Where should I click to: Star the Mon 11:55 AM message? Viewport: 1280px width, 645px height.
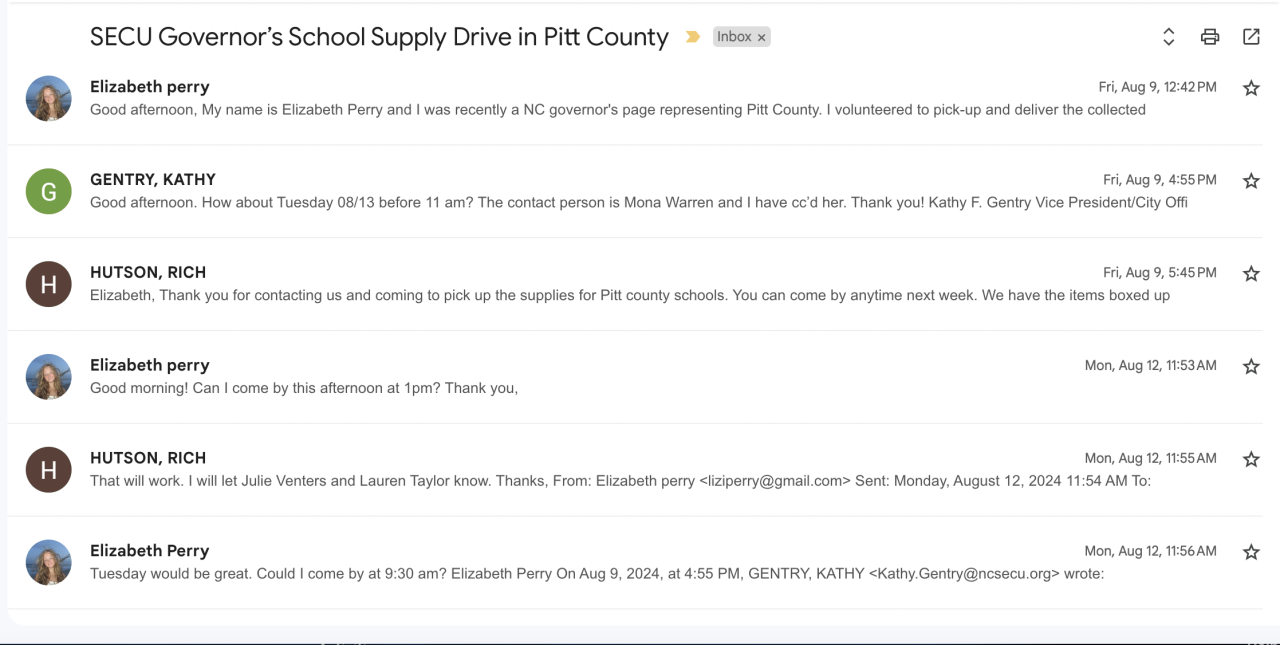(1250, 460)
